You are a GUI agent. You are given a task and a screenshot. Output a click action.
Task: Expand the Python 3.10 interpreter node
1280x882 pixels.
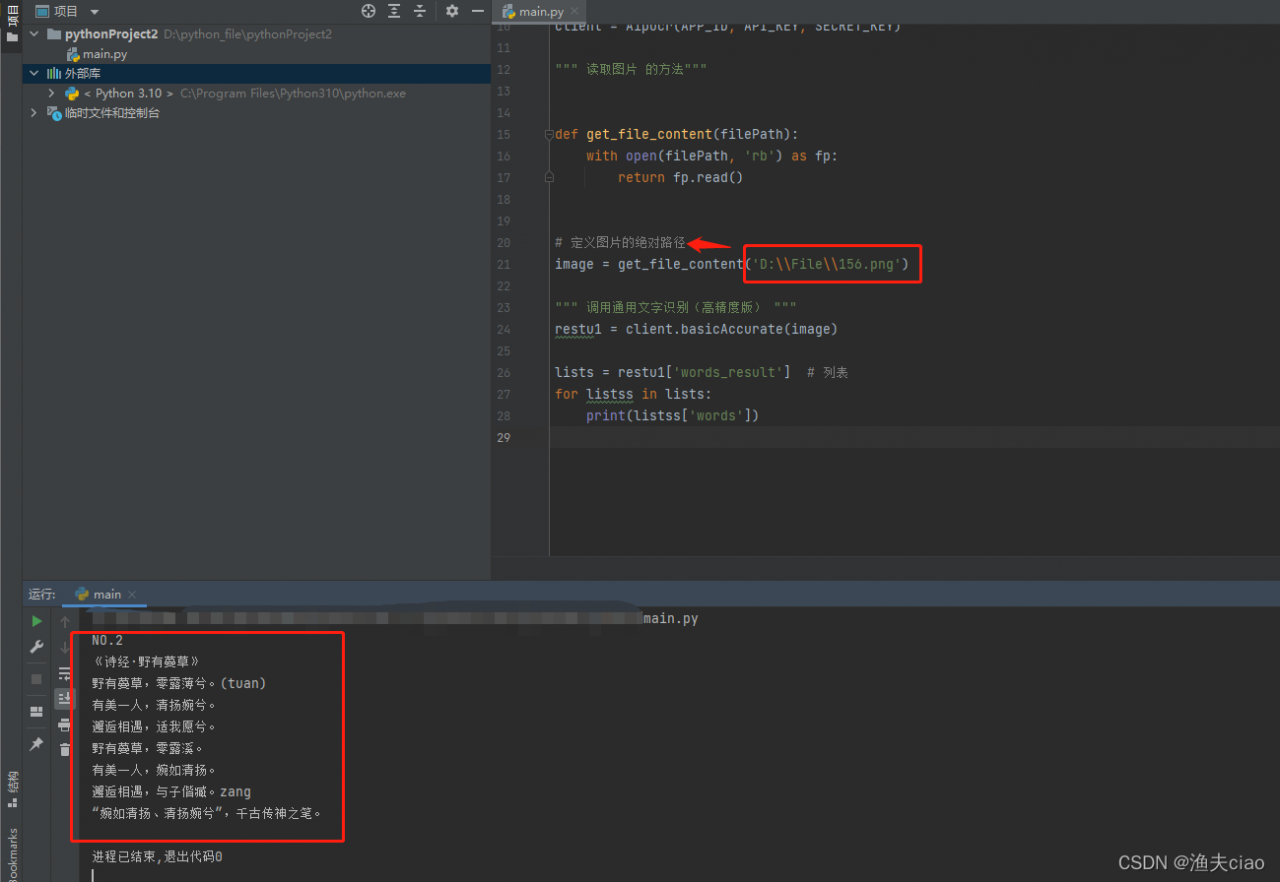click(x=51, y=93)
